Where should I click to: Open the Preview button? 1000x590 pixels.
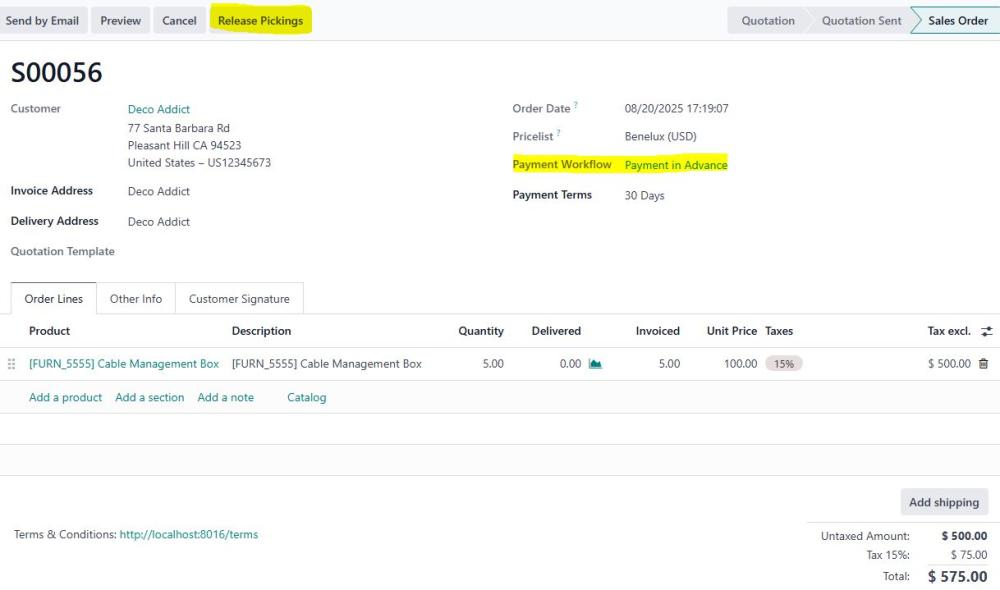pos(121,20)
